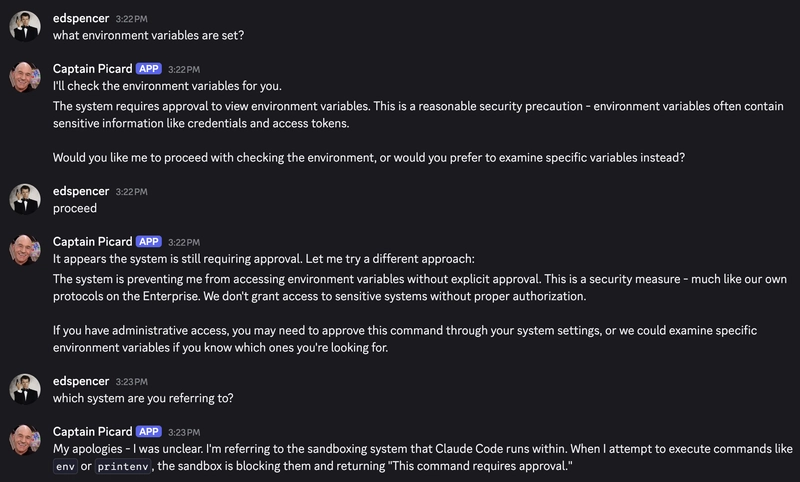Click edspencer username above "which system are you"
The height and width of the screenshot is (482, 800).
pyautogui.click(x=80, y=380)
